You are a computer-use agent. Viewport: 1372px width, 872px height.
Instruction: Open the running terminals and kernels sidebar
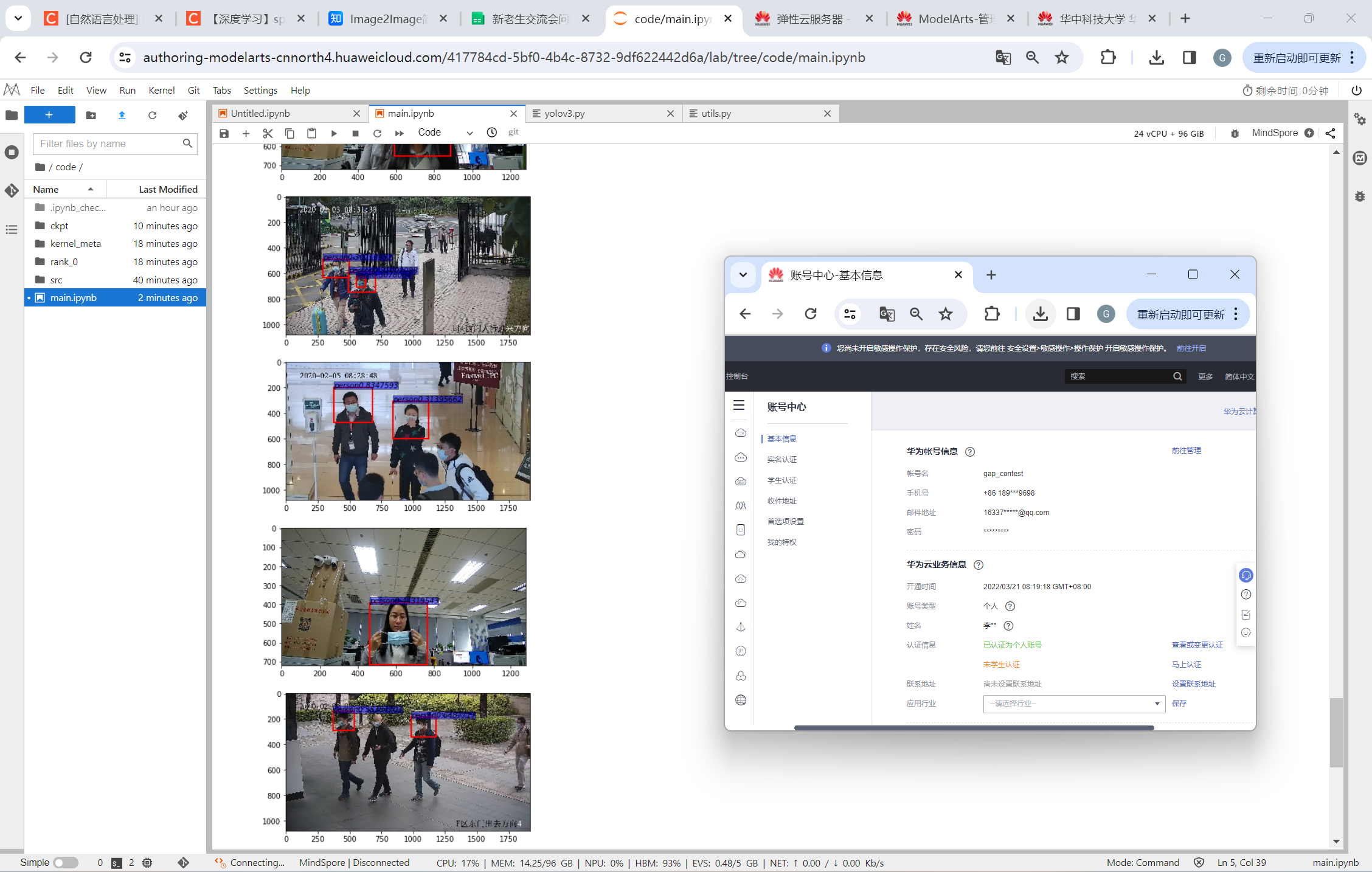pos(12,152)
